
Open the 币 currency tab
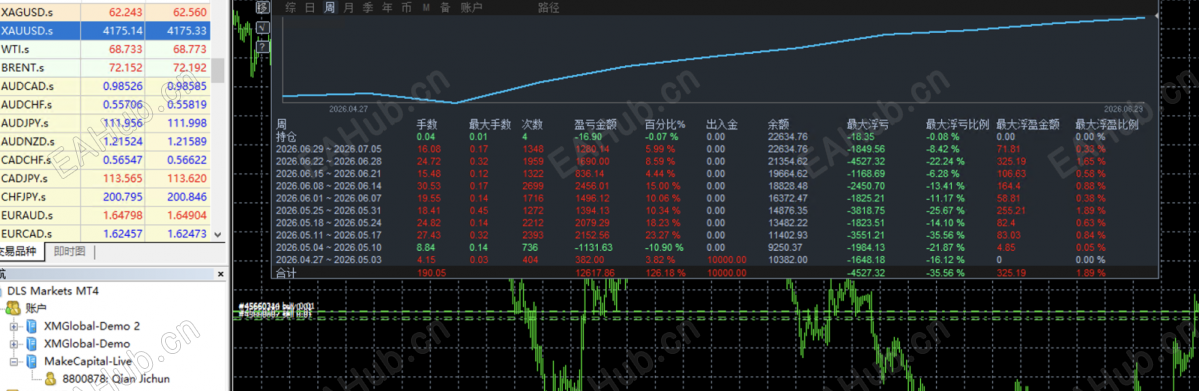pyautogui.click(x=406, y=8)
